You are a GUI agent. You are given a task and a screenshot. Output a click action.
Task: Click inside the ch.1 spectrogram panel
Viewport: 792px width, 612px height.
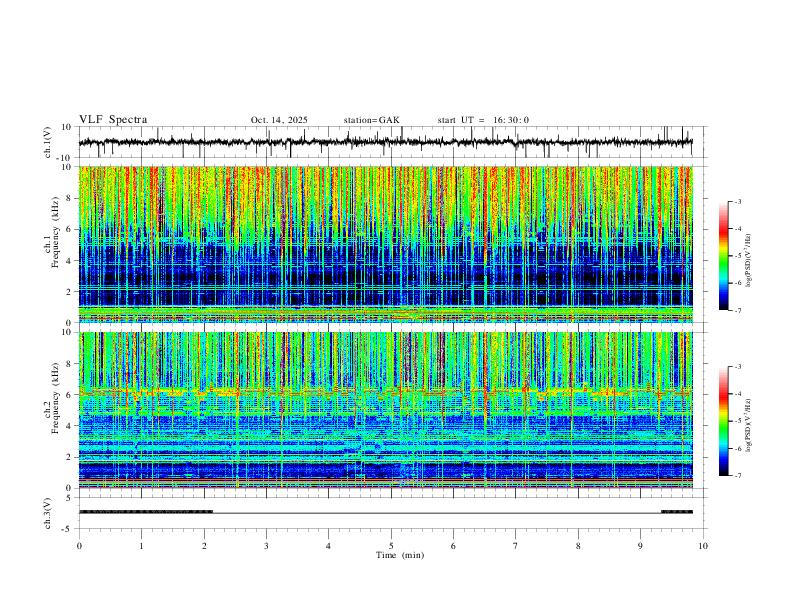[x=385, y=244]
